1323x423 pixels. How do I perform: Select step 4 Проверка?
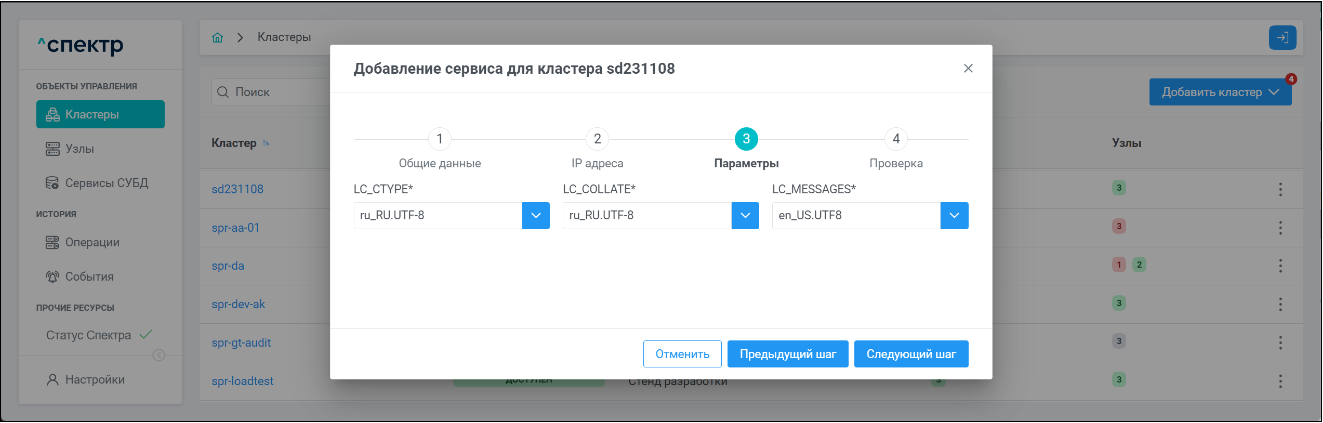click(895, 139)
